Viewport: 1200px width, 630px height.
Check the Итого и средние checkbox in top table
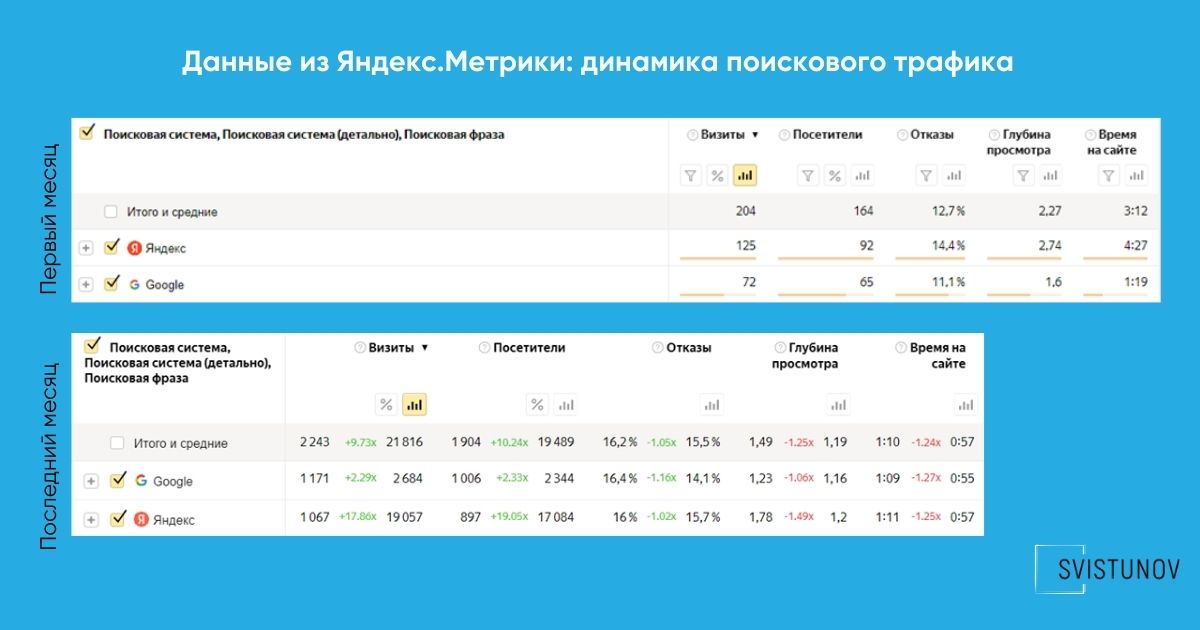pos(112,212)
